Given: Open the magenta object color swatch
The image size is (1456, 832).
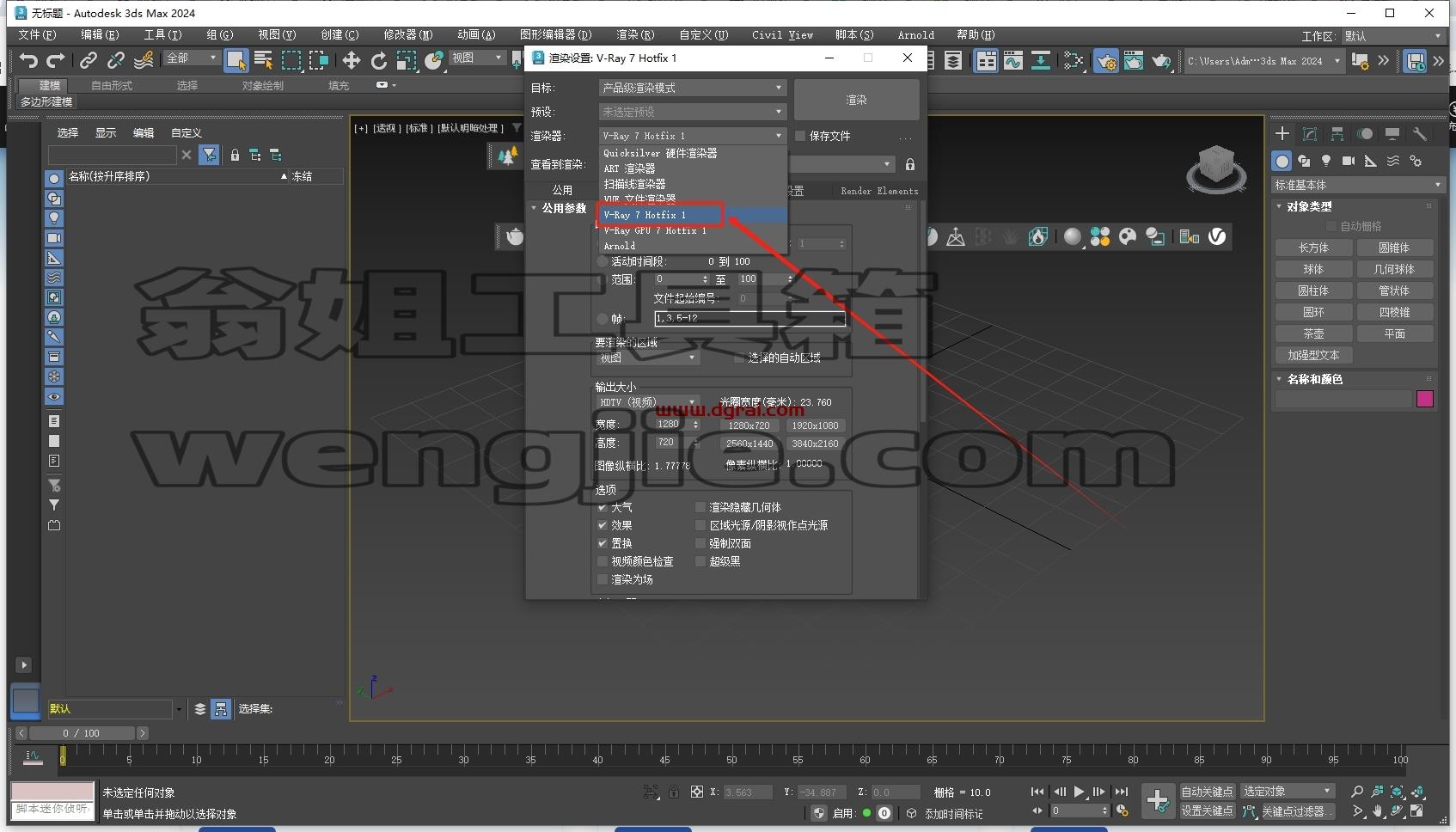Looking at the screenshot, I should [x=1425, y=399].
